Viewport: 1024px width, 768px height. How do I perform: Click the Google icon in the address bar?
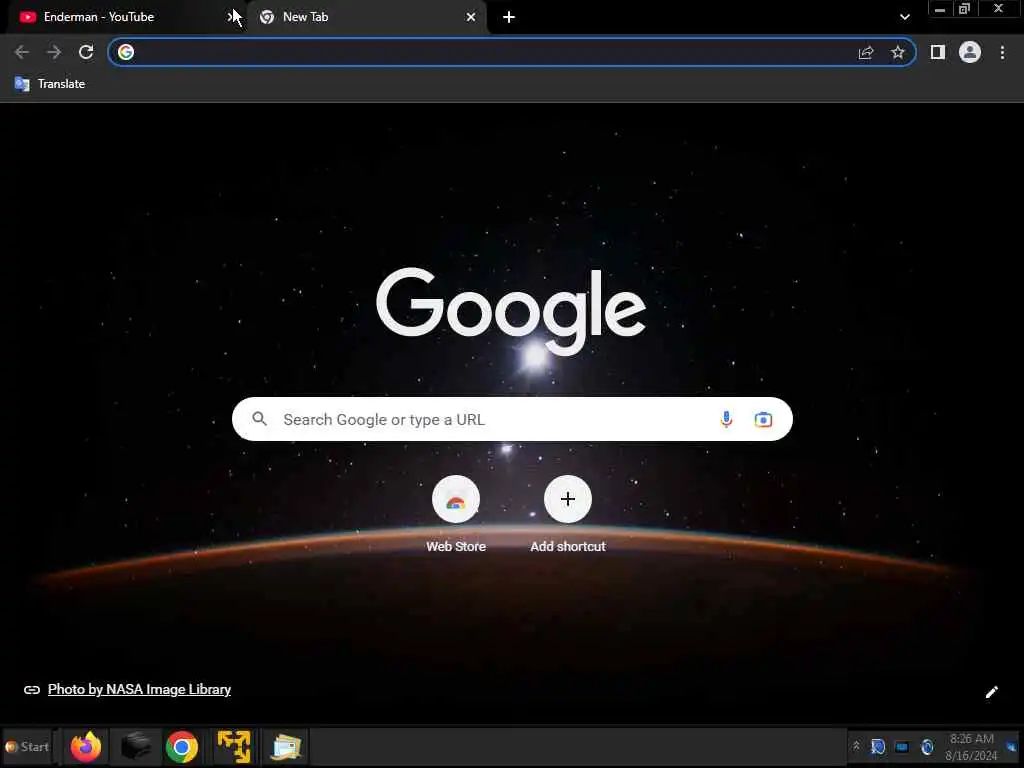pos(126,52)
